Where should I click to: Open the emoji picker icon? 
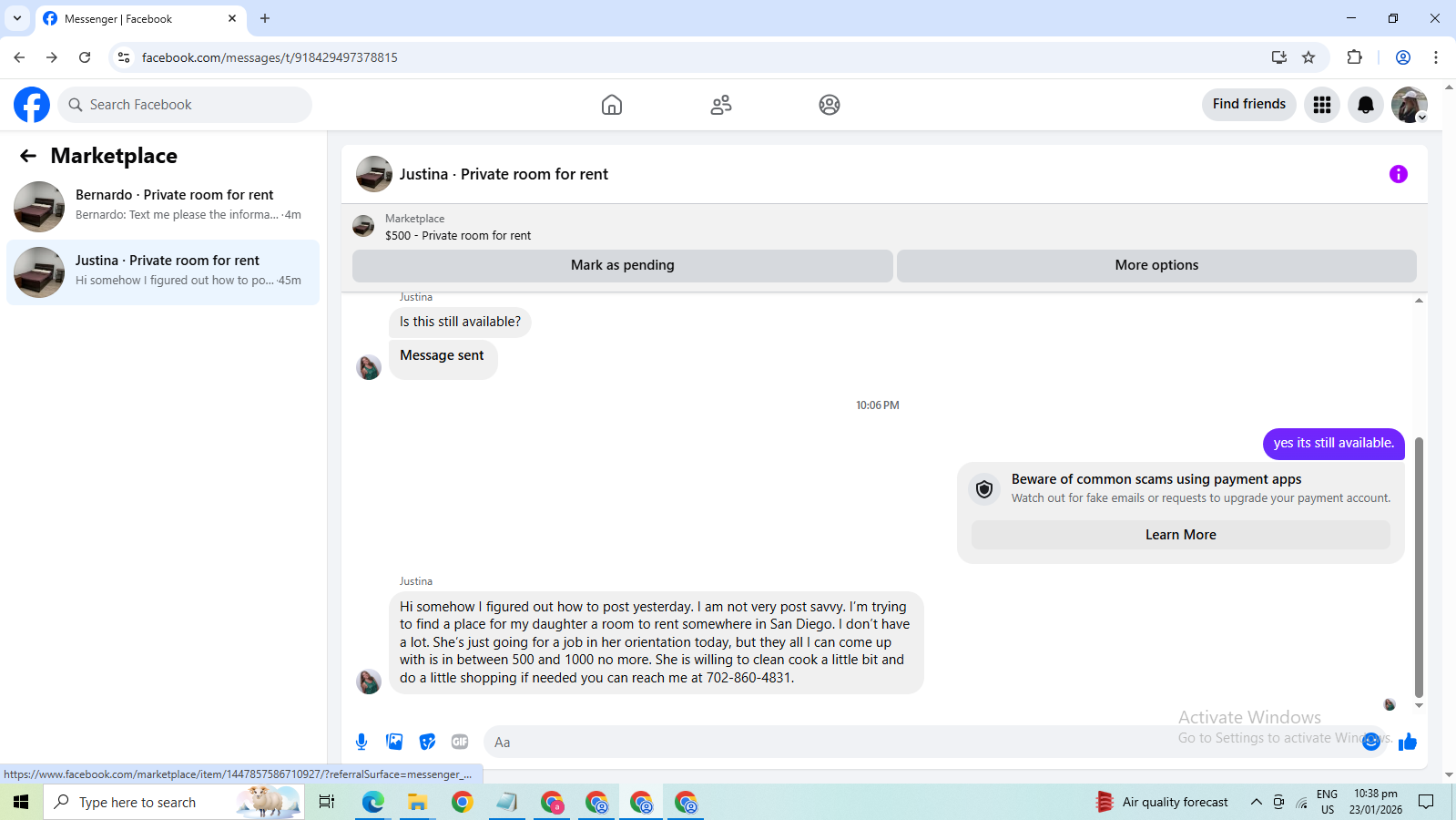coord(1371,742)
